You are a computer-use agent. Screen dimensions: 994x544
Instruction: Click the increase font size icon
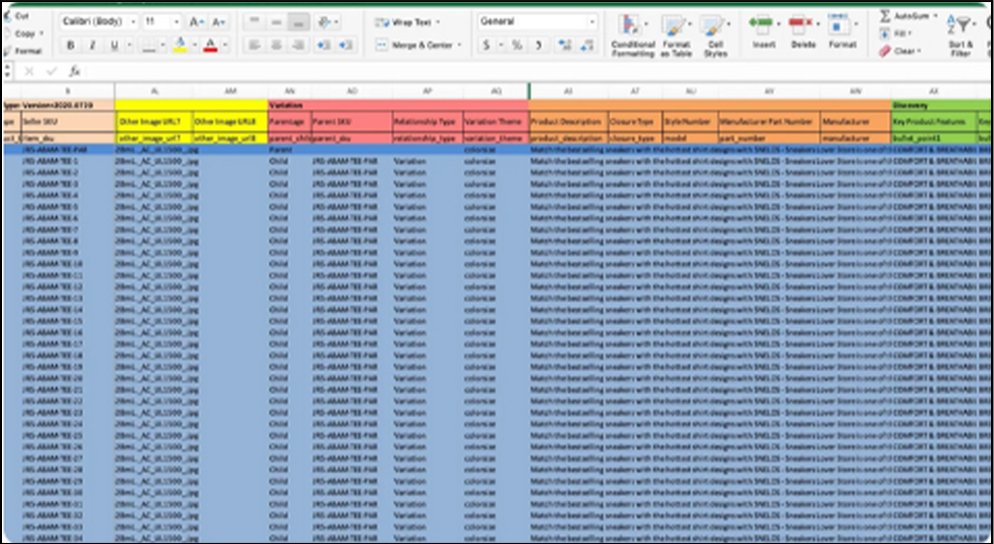(x=197, y=21)
